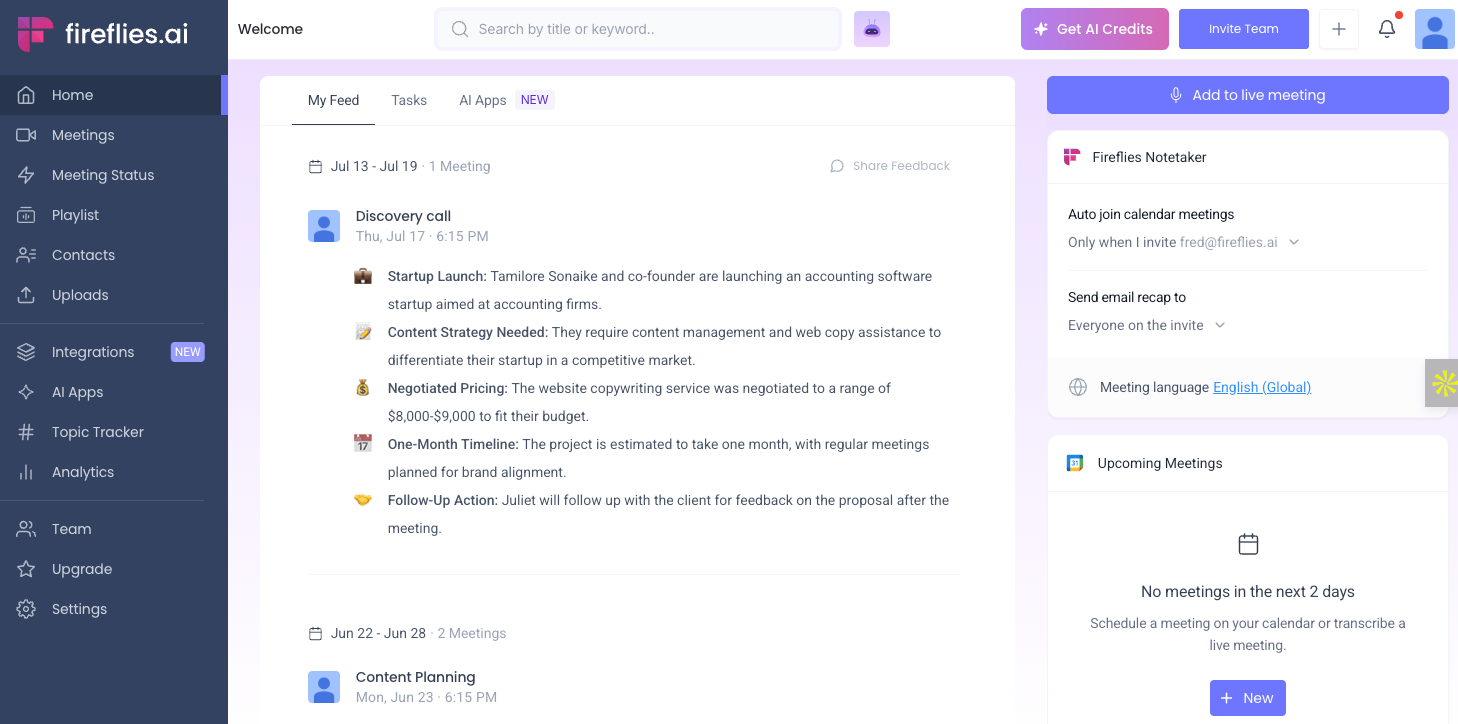Click the Share Feedback link
This screenshot has height=724, width=1458.
[x=890, y=166]
